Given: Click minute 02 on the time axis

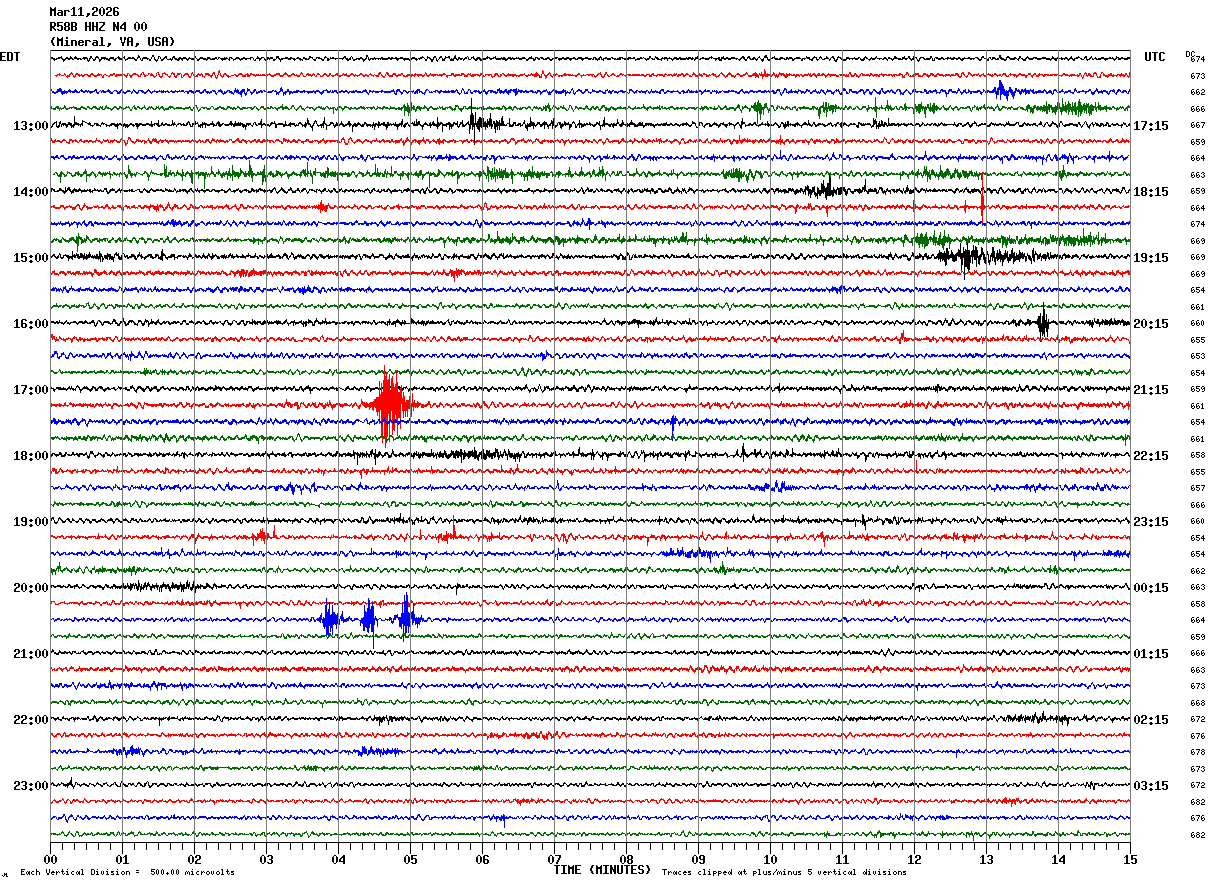Looking at the screenshot, I should tap(194, 859).
